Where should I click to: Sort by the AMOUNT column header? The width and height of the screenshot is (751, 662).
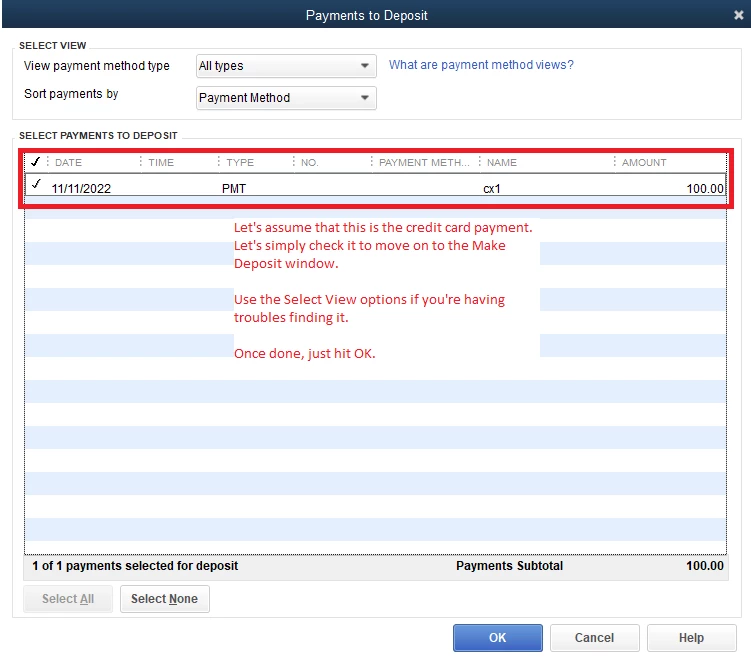point(644,162)
